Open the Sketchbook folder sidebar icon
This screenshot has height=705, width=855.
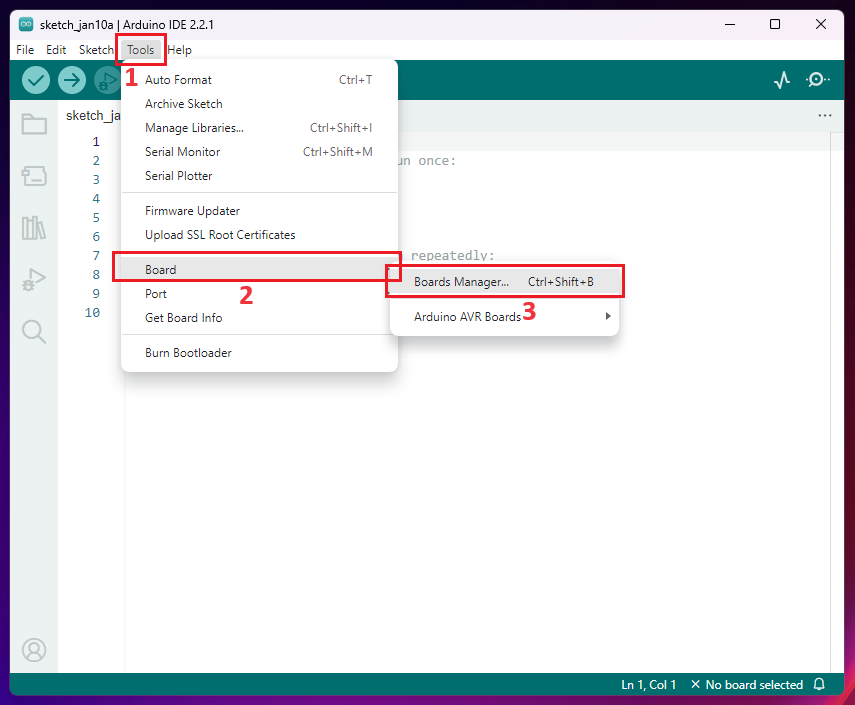(34, 124)
